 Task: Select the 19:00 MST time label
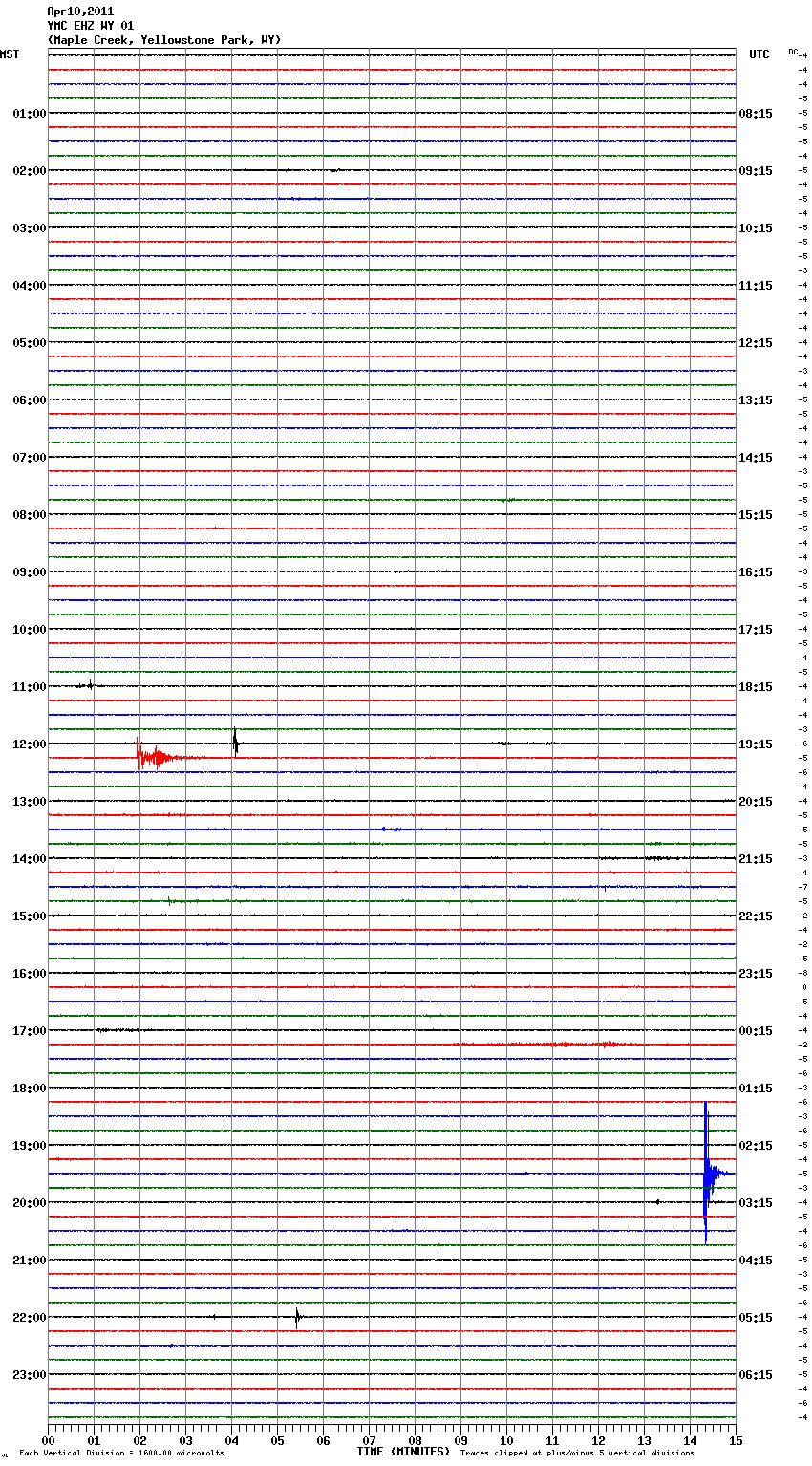29,1146
